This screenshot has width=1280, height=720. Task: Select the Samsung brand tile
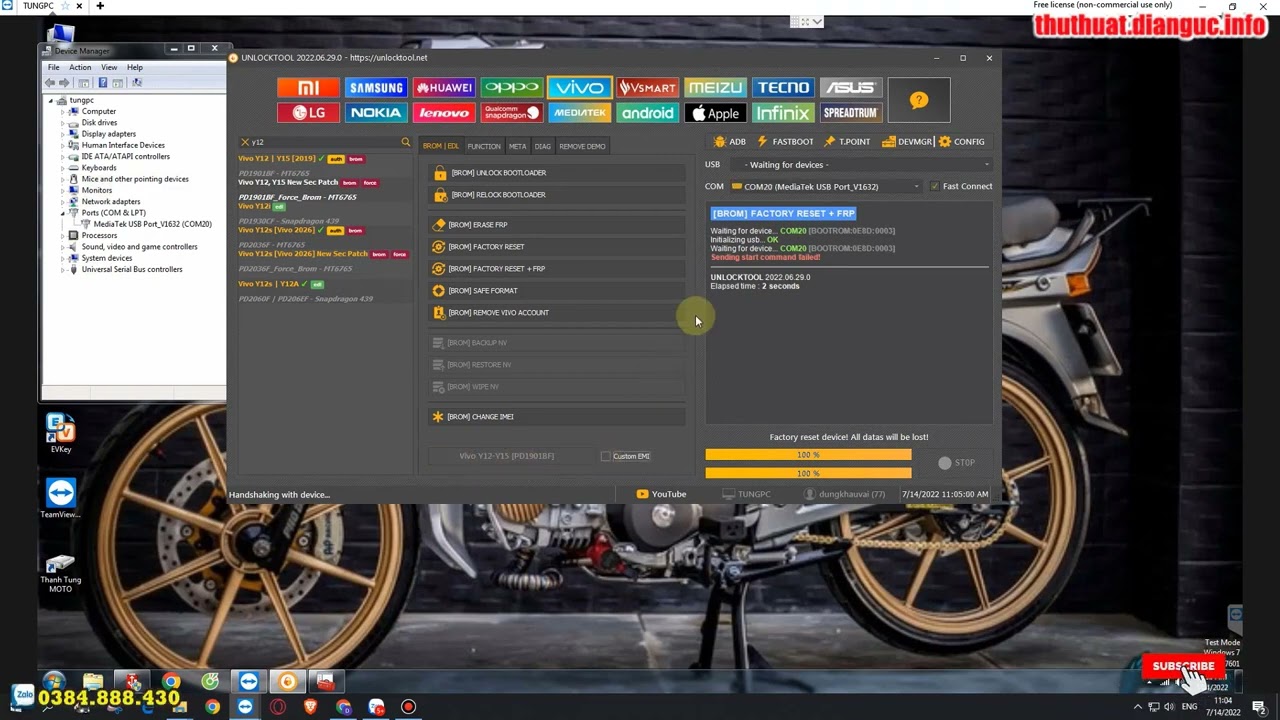coord(376,88)
